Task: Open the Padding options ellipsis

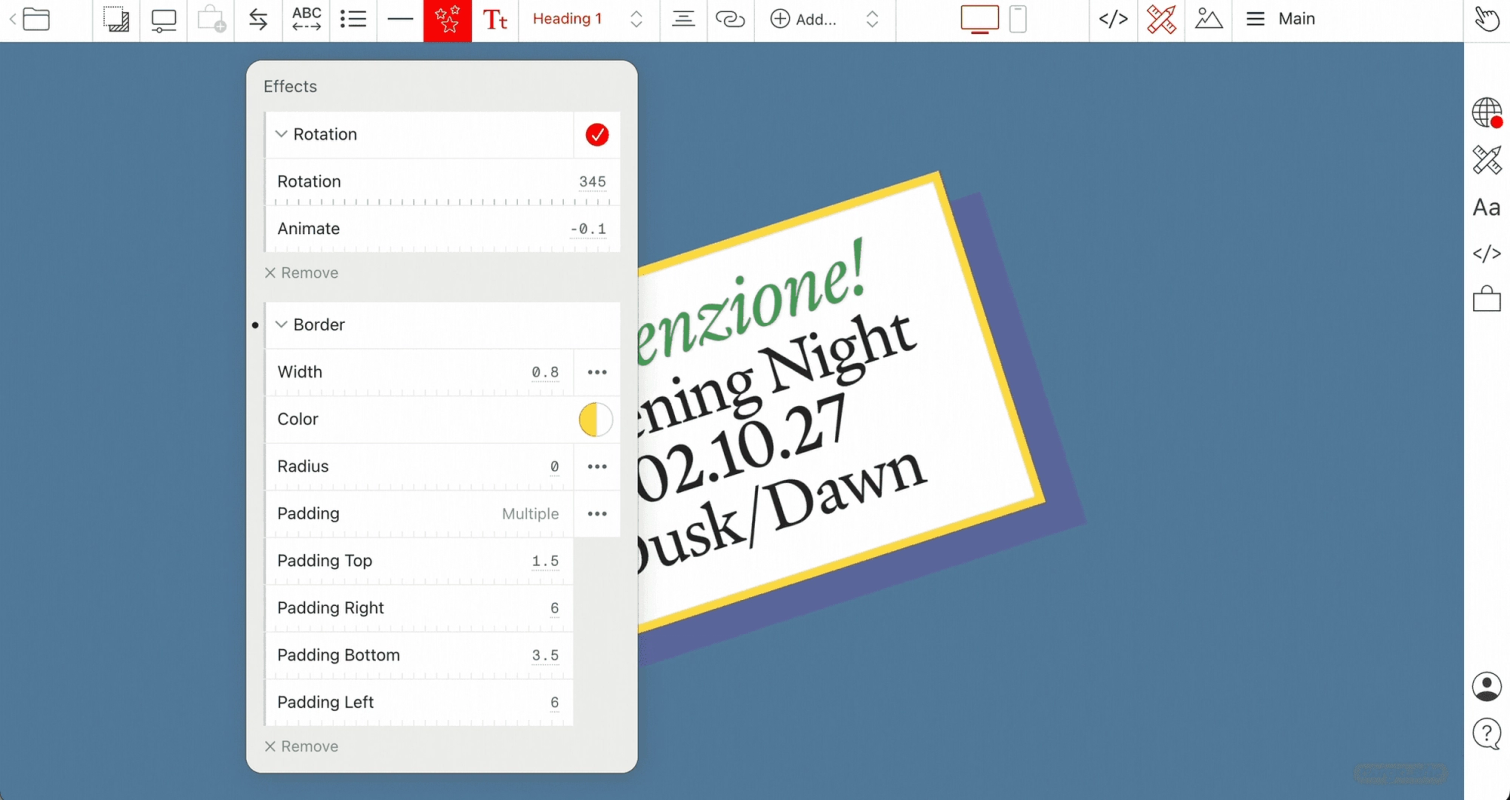Action: pos(597,514)
